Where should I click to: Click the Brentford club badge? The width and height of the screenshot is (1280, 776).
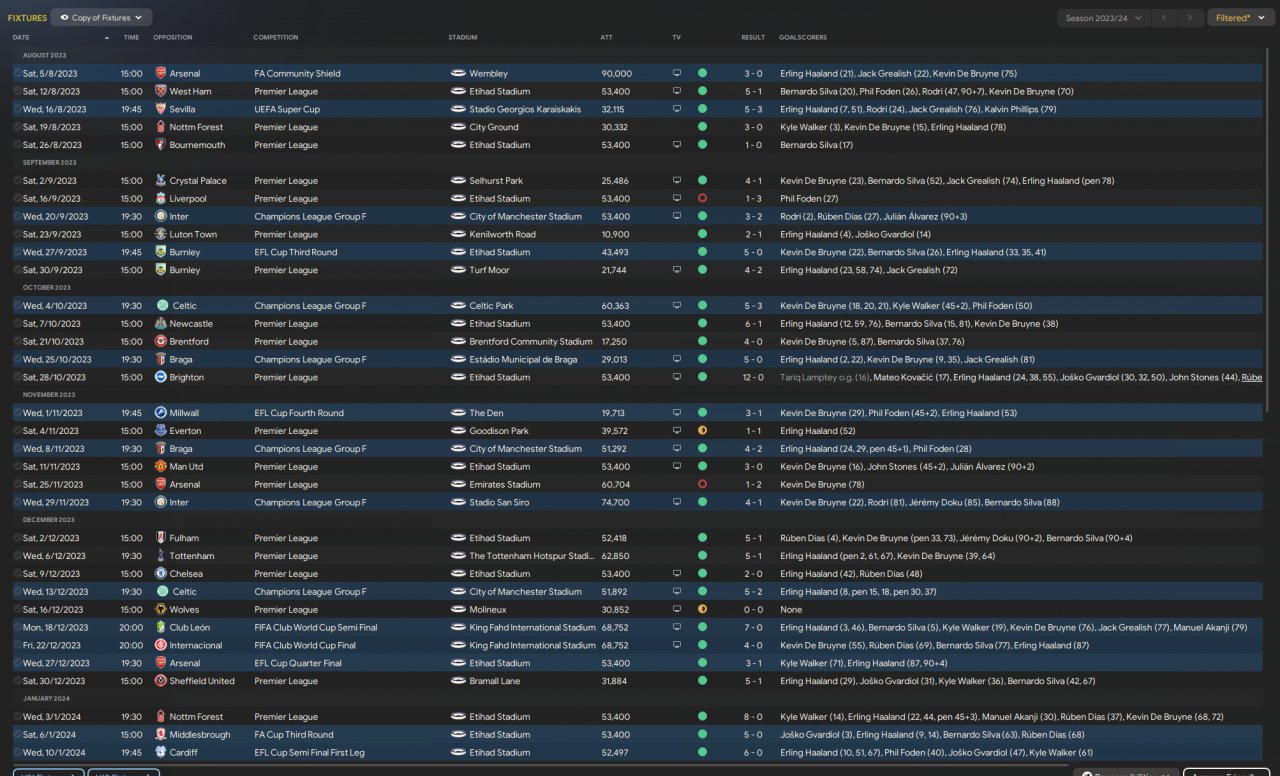coord(161,342)
